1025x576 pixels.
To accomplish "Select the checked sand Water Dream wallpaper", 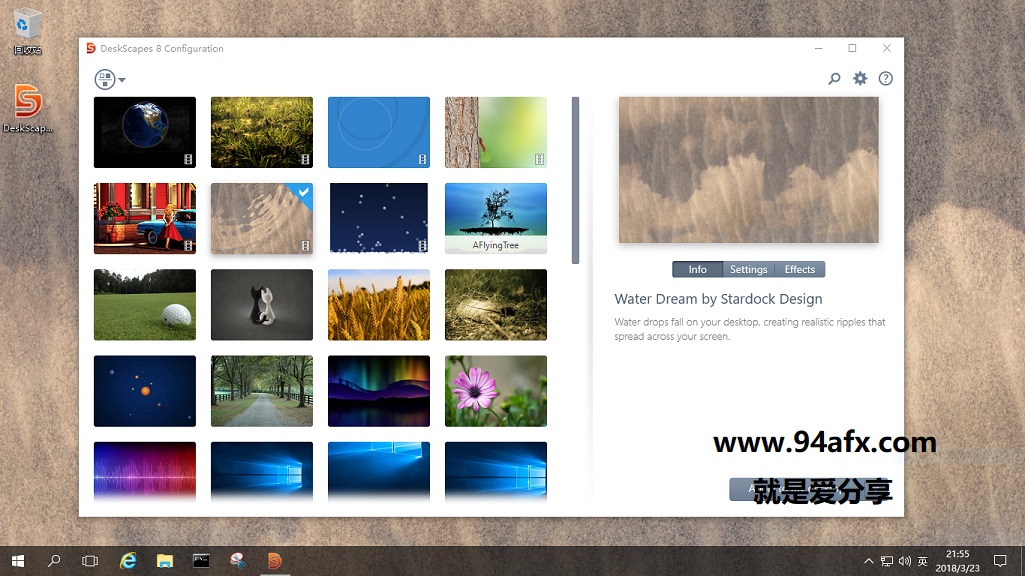I will (x=261, y=218).
